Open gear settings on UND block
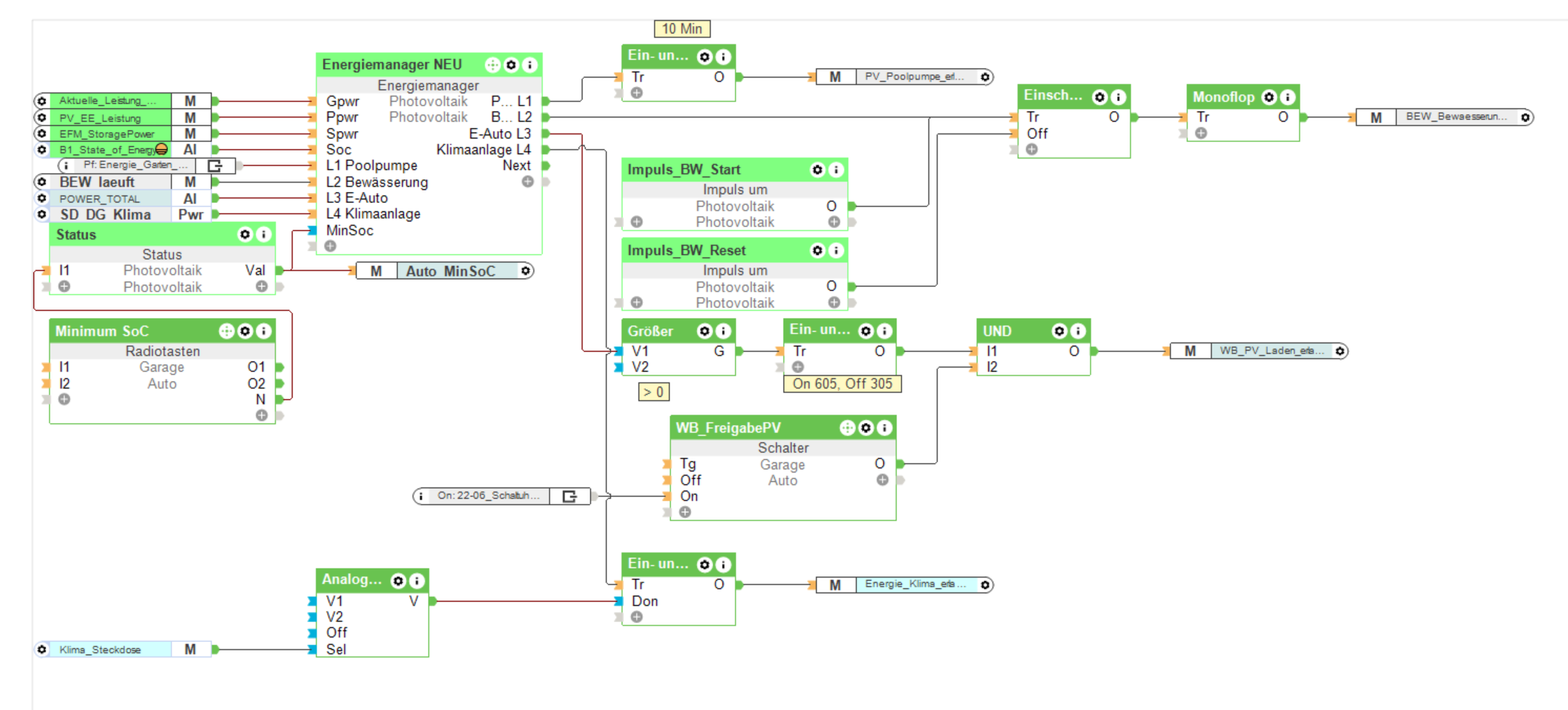The height and width of the screenshot is (710, 1568). (1060, 330)
